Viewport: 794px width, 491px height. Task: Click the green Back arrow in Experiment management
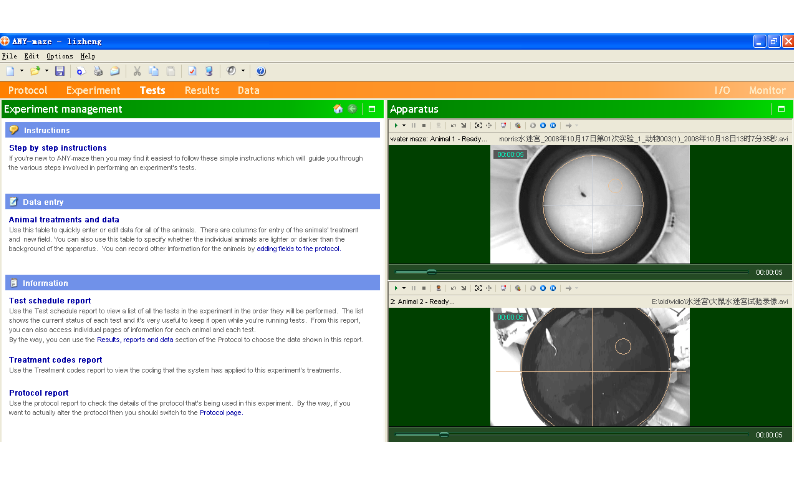click(352, 109)
